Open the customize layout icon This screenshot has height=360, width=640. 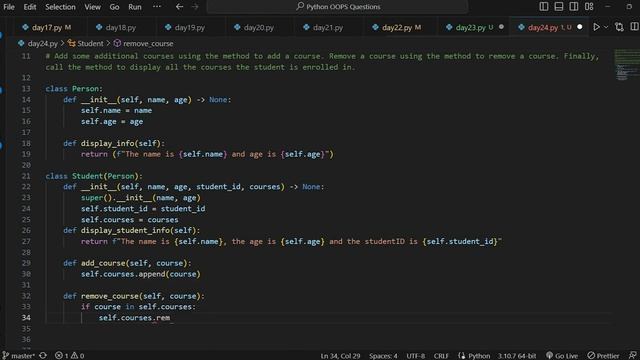point(589,7)
